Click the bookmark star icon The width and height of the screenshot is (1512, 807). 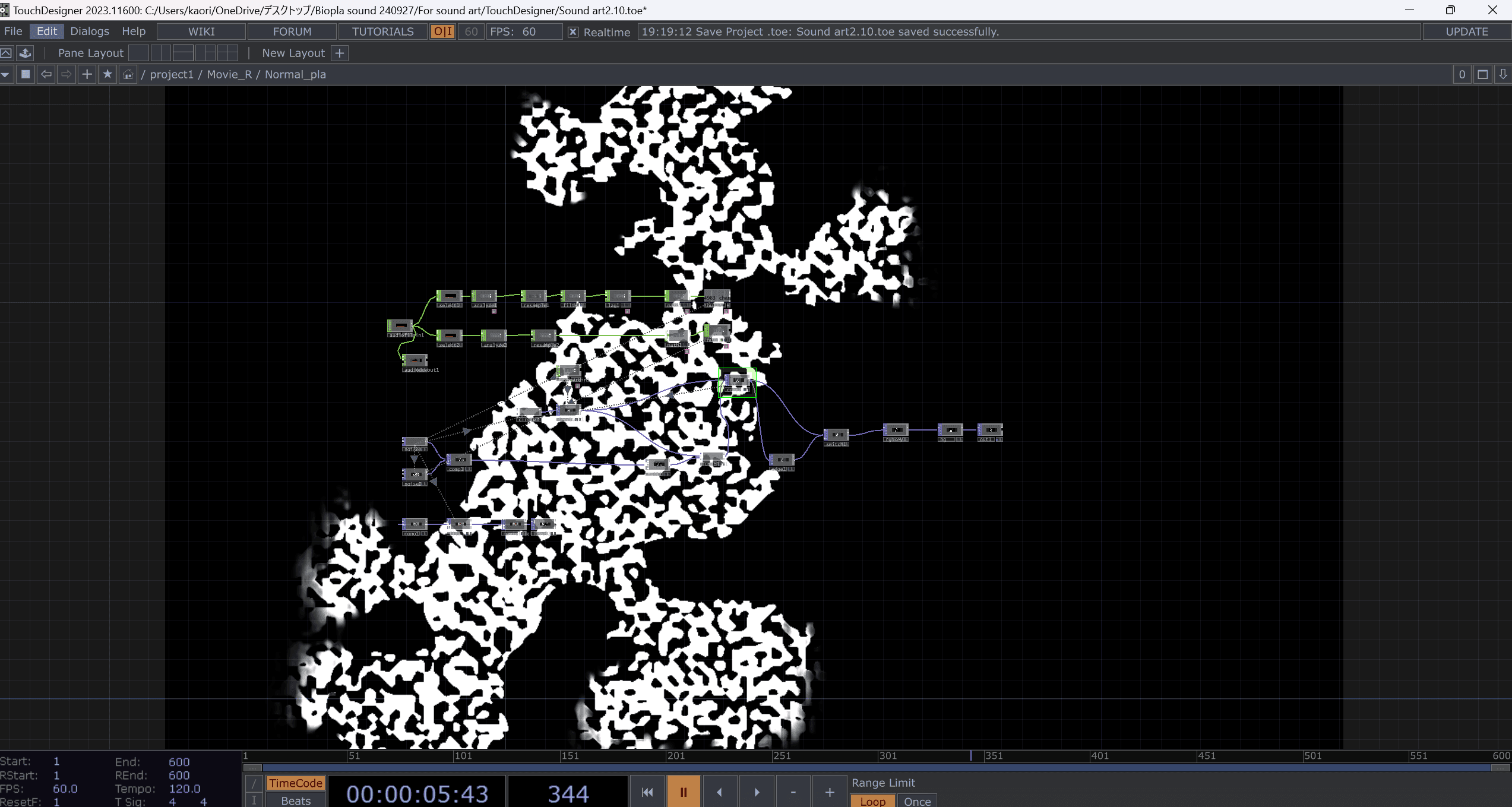pos(107,74)
